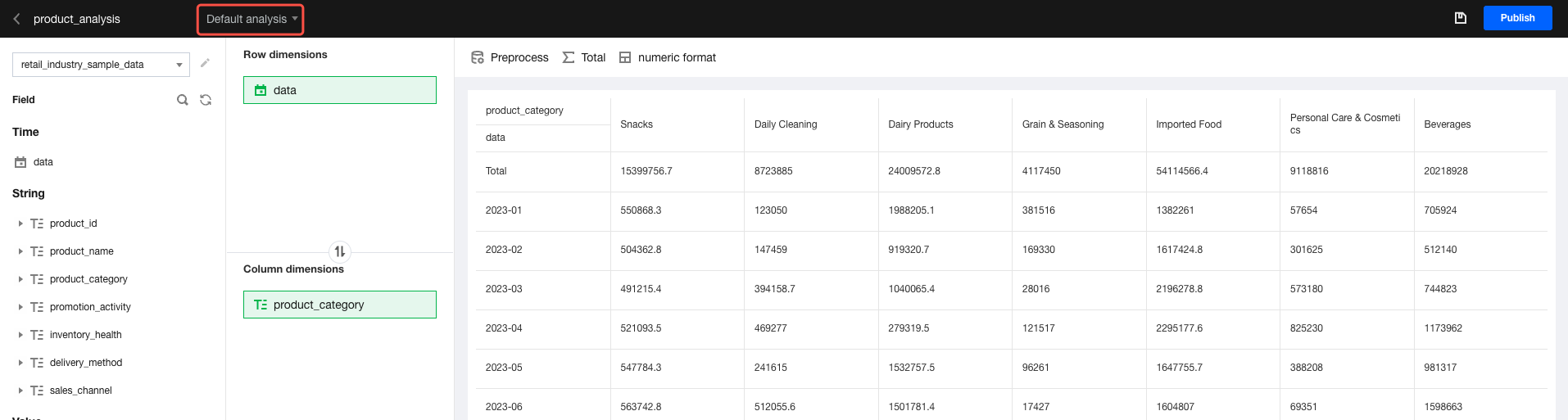Viewport: 1568px width, 420px height.
Task: Click the save icon near Publish
Action: click(1460, 18)
